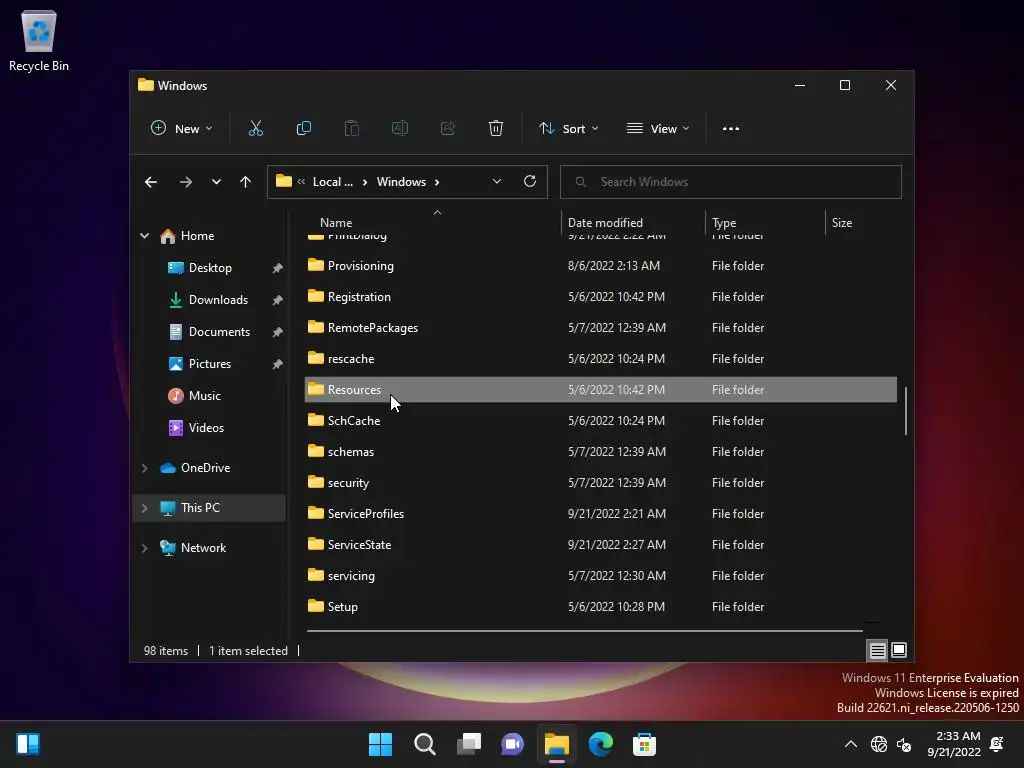Select the ServiceProfiles folder
1024x768 pixels.
coord(600,514)
